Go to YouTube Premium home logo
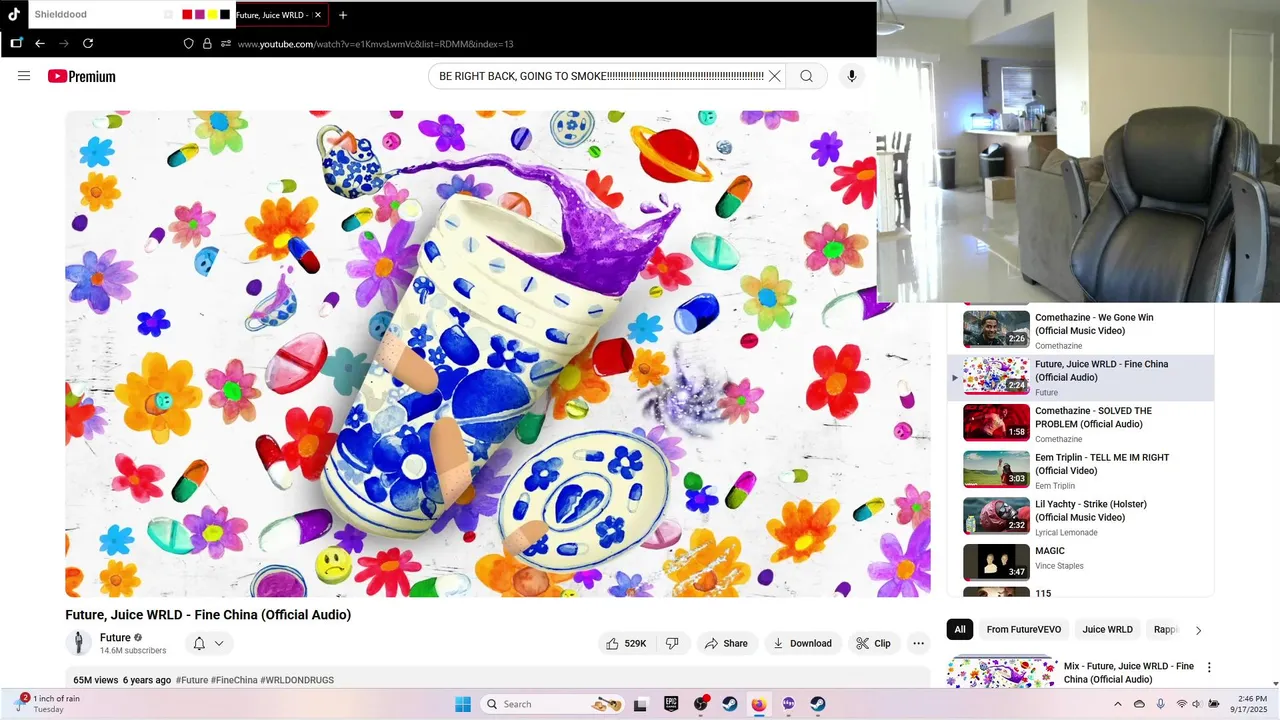Screen dimensions: 1280x720 tap(81, 76)
